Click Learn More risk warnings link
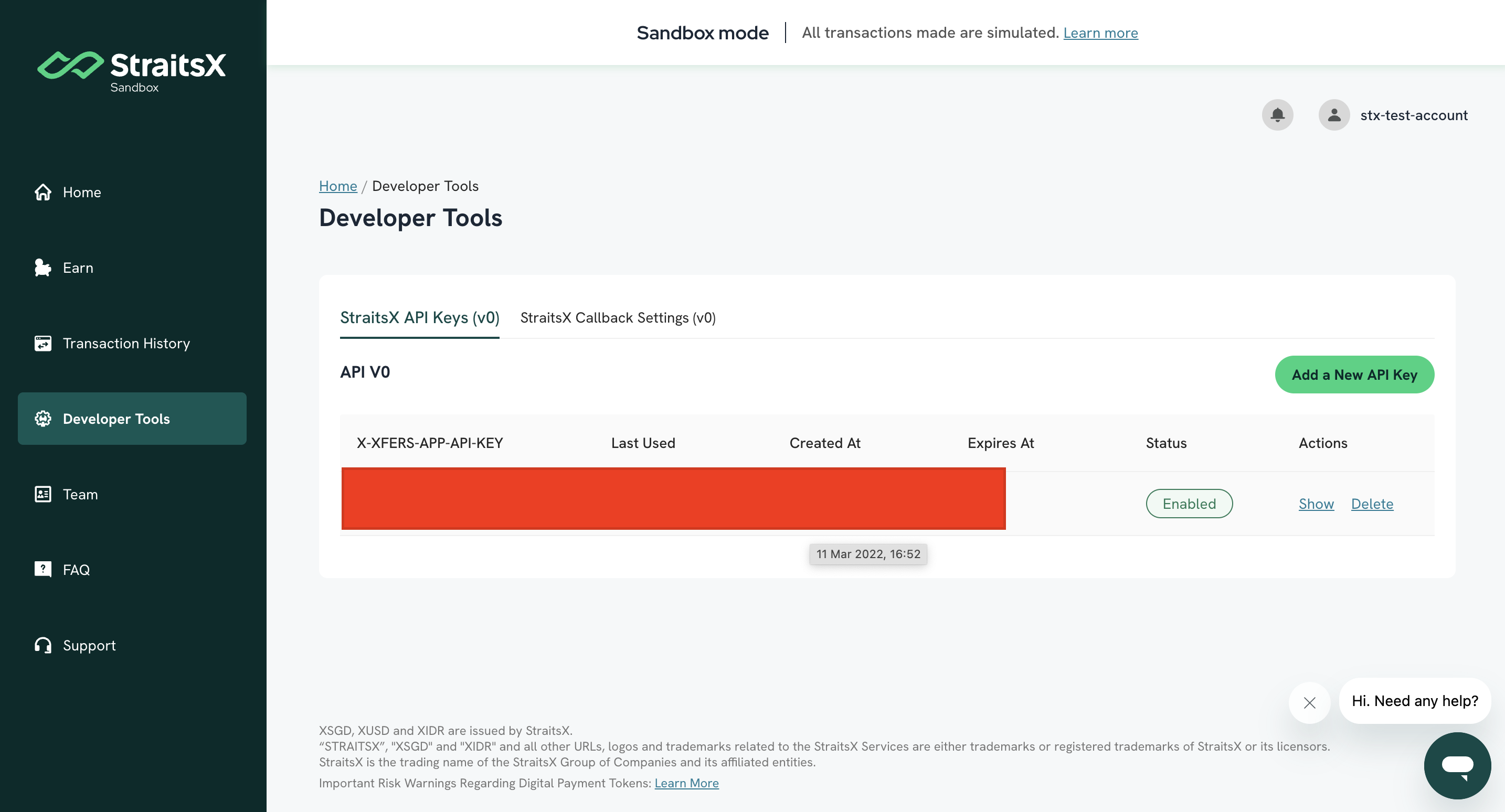The height and width of the screenshot is (812, 1505). [686, 783]
